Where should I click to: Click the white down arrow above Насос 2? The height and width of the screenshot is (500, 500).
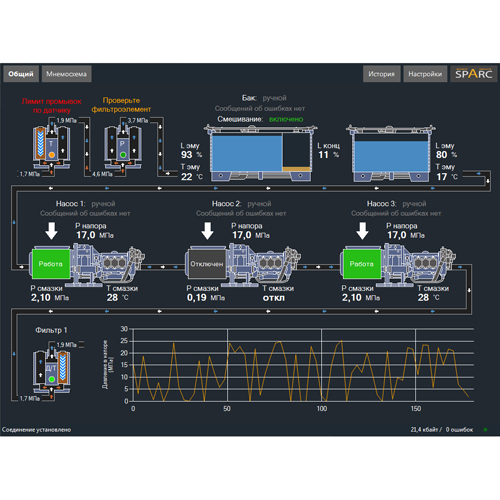click(207, 231)
